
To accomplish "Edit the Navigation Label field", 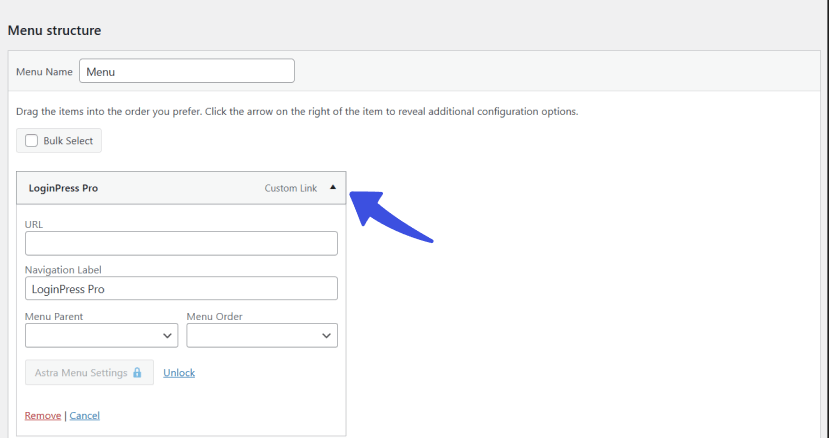I will click(x=181, y=288).
